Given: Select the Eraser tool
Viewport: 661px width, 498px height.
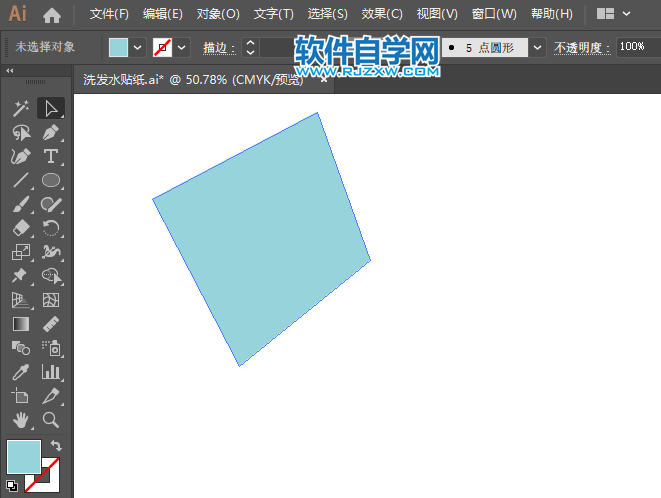Looking at the screenshot, I should (x=21, y=228).
